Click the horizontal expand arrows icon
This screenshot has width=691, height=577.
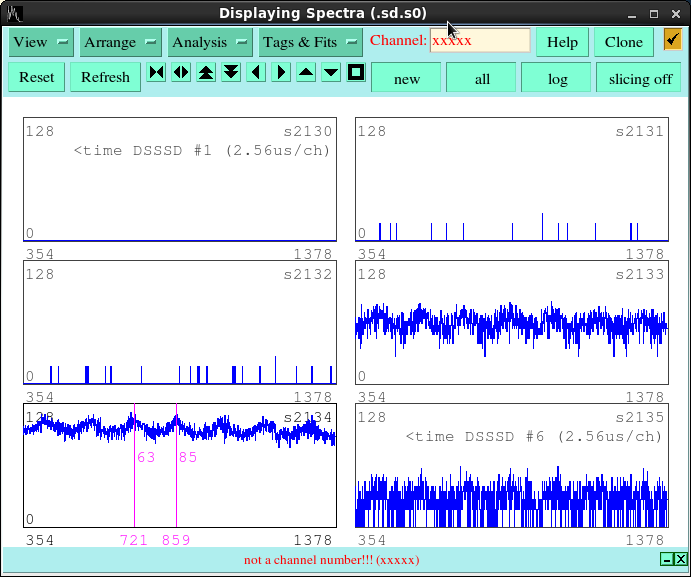click(x=181, y=73)
